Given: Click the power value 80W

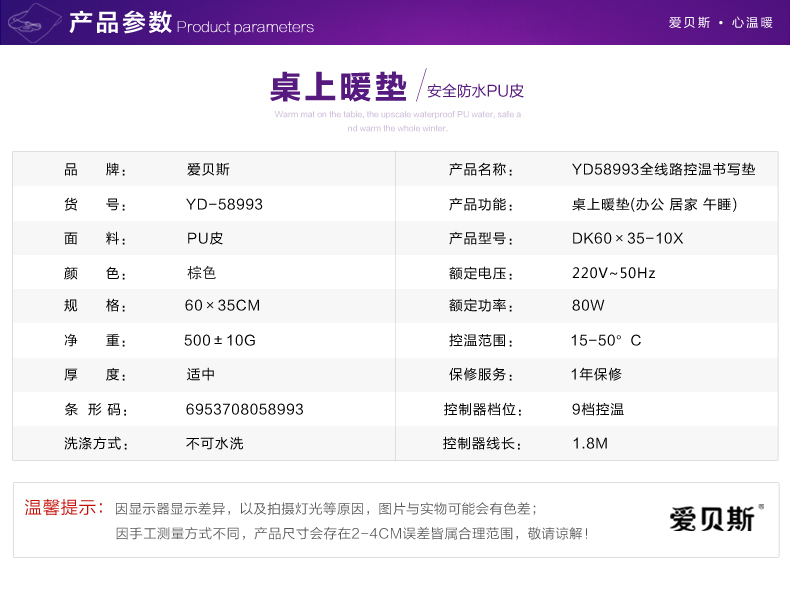Looking at the screenshot, I should (588, 305).
